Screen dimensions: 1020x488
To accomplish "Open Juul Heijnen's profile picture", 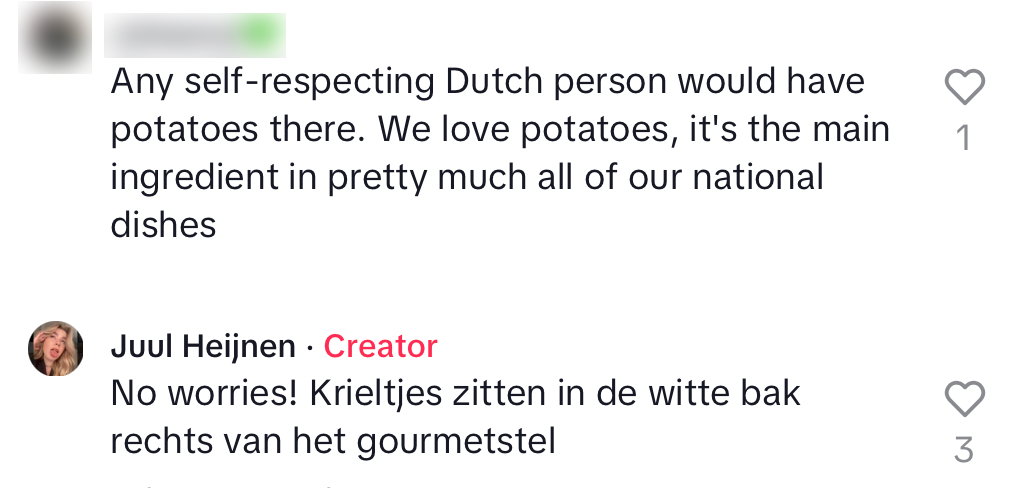I will point(56,349).
